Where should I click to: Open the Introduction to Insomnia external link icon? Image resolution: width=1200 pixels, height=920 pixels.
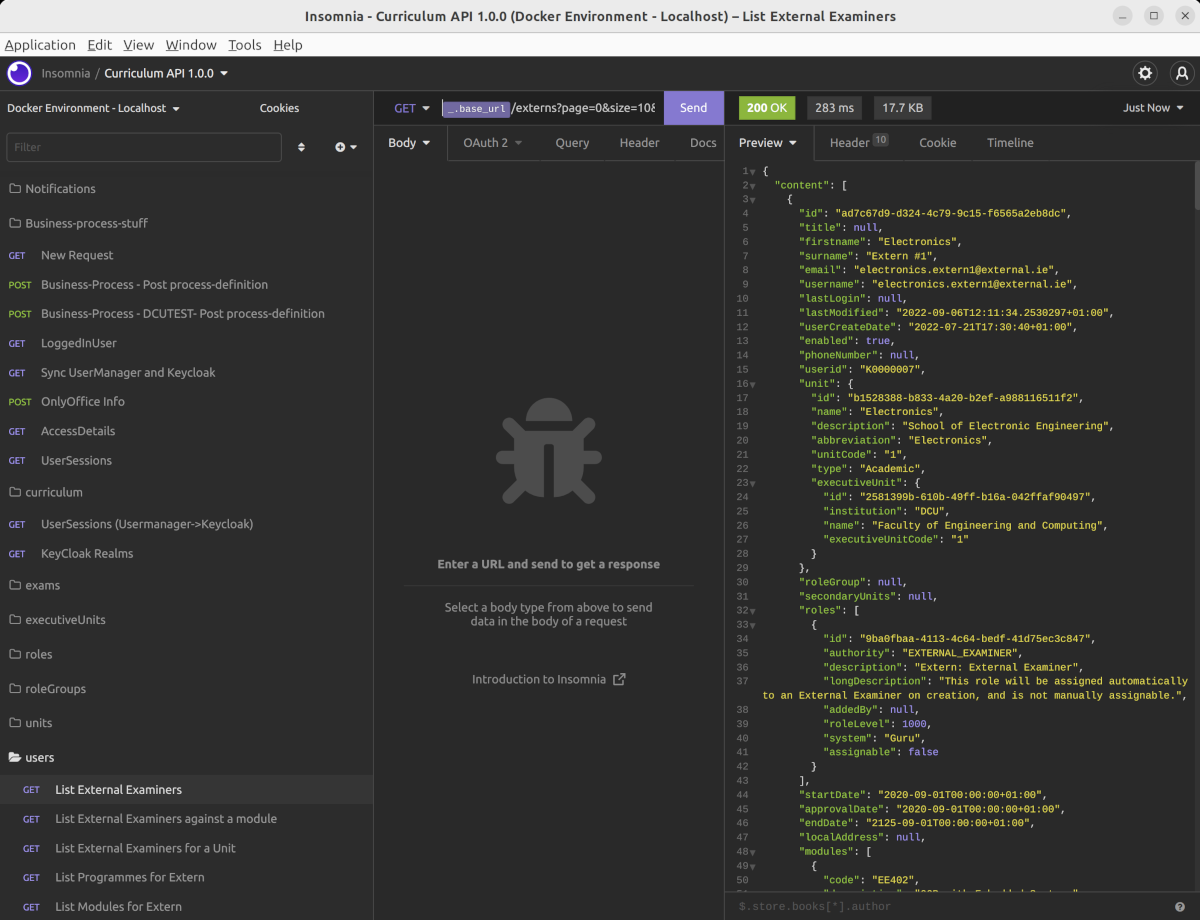tap(618, 679)
